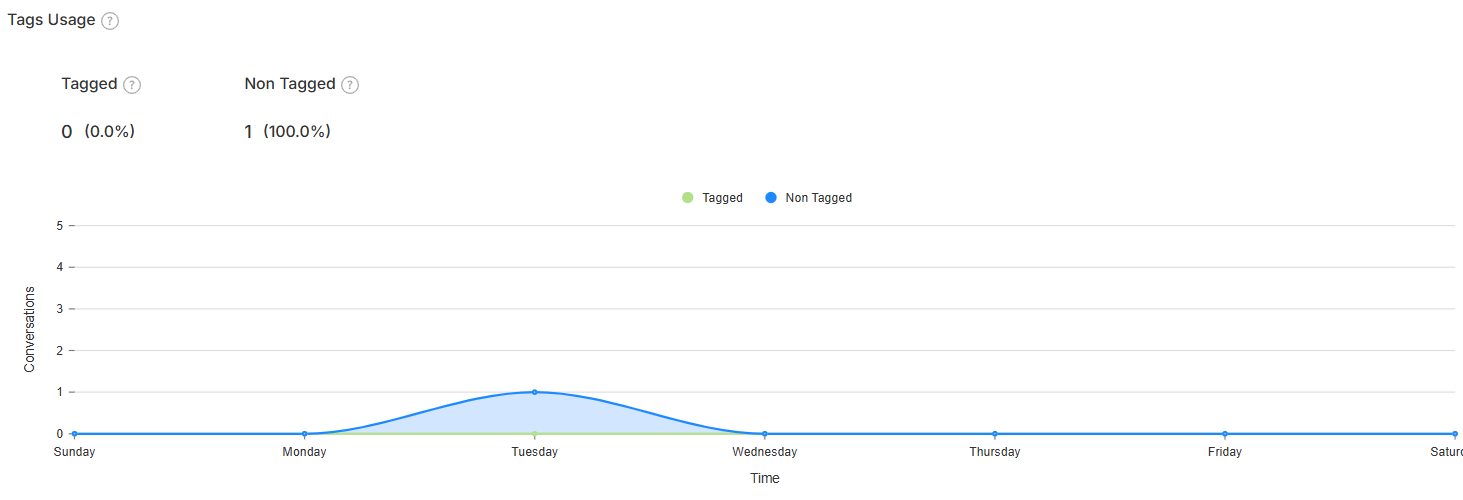Click the shaded blue area under the curve
The image size is (1463, 500).
[x=535, y=416]
